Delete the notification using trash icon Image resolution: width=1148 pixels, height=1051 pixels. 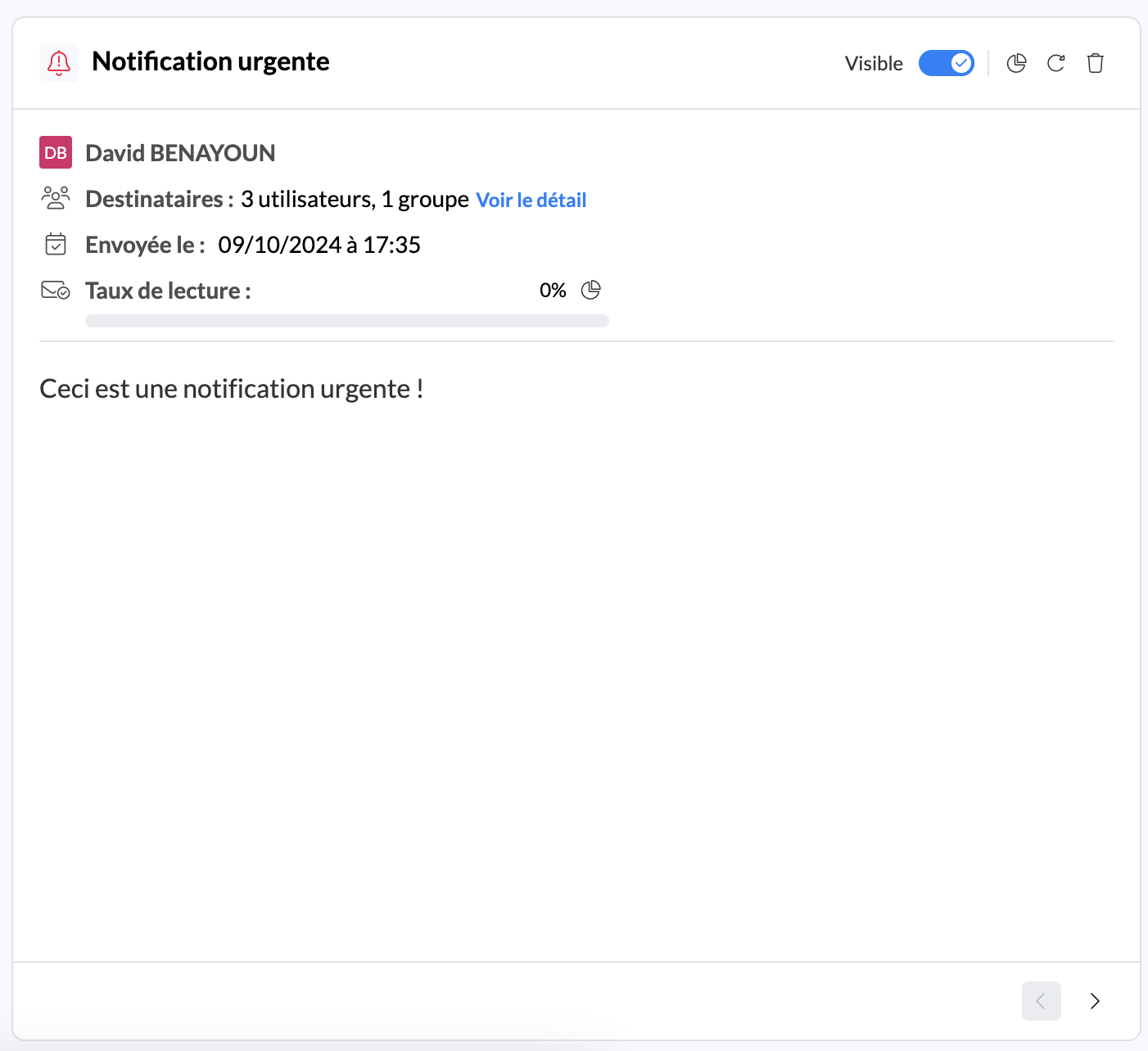click(x=1095, y=63)
